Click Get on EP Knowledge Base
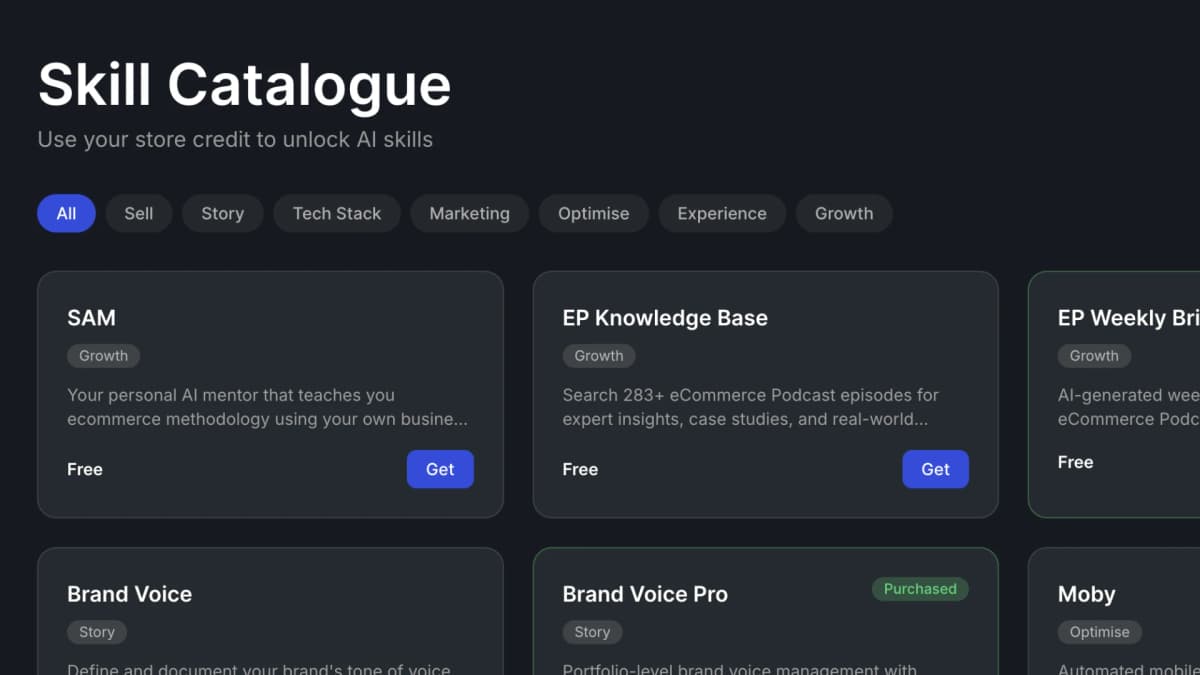The image size is (1200, 675). click(935, 469)
